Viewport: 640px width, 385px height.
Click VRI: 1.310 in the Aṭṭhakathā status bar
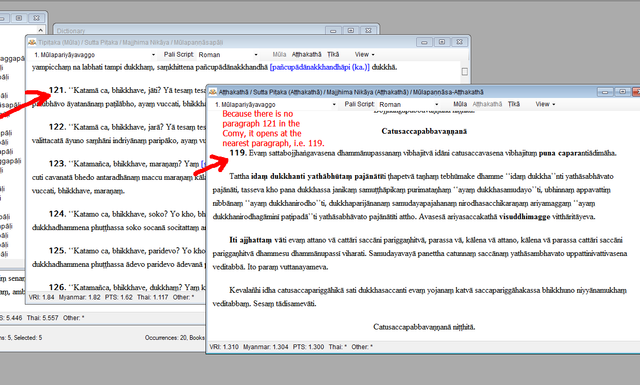pyautogui.click(x=224, y=347)
